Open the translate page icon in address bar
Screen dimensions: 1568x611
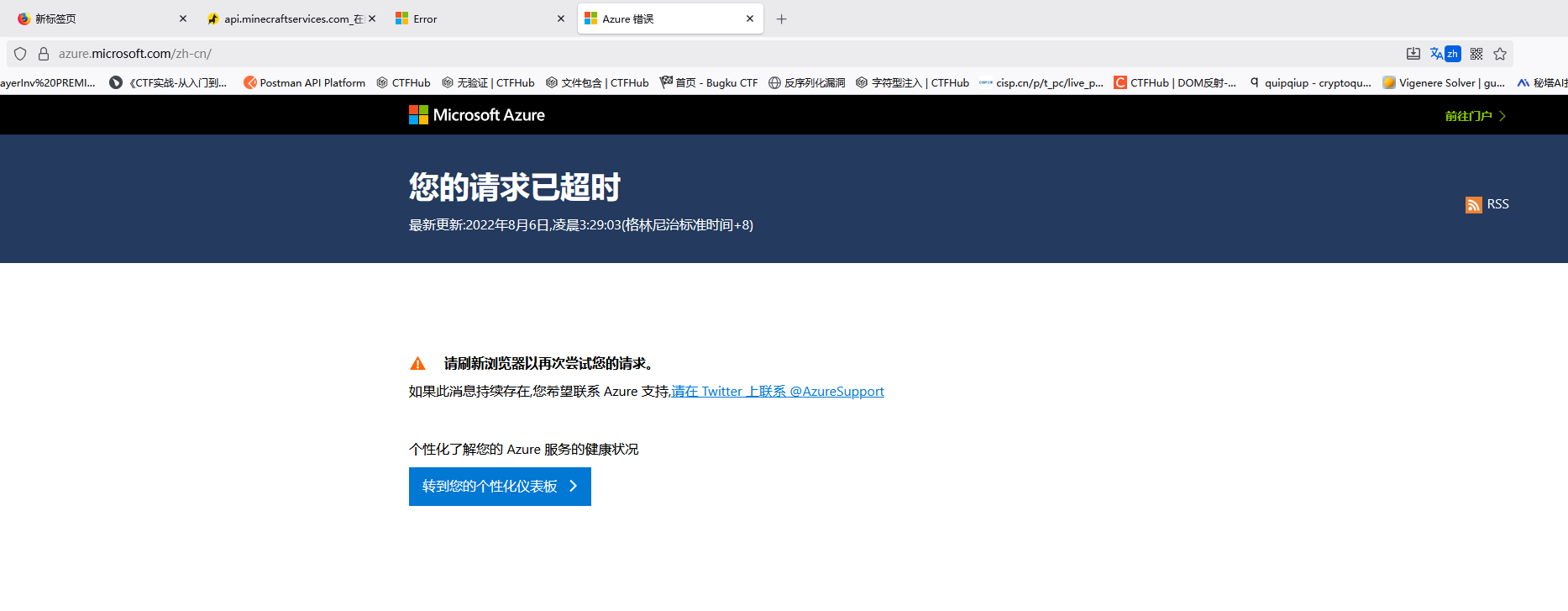[x=1445, y=54]
